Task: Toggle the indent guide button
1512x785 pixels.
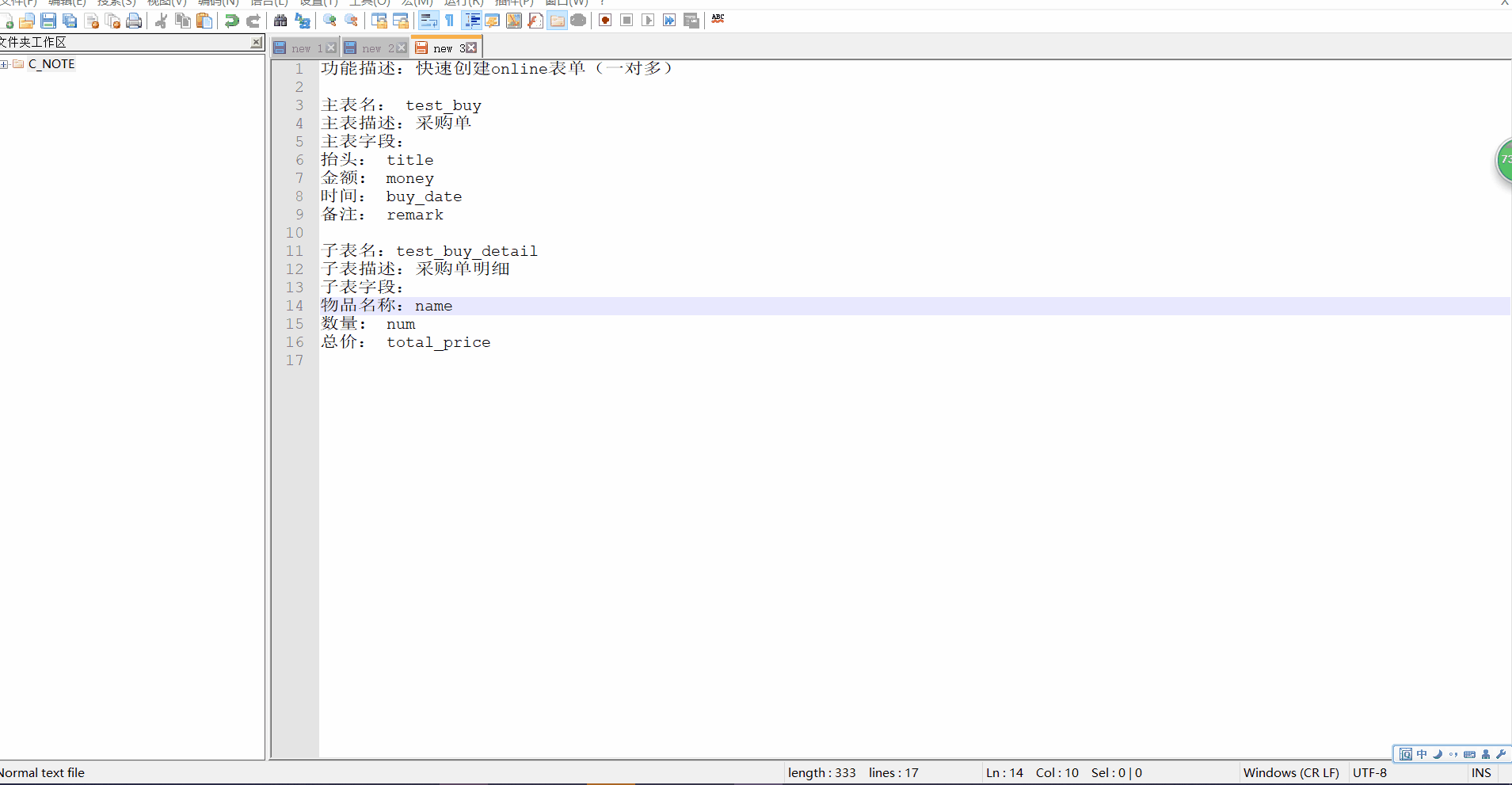Action: point(471,21)
